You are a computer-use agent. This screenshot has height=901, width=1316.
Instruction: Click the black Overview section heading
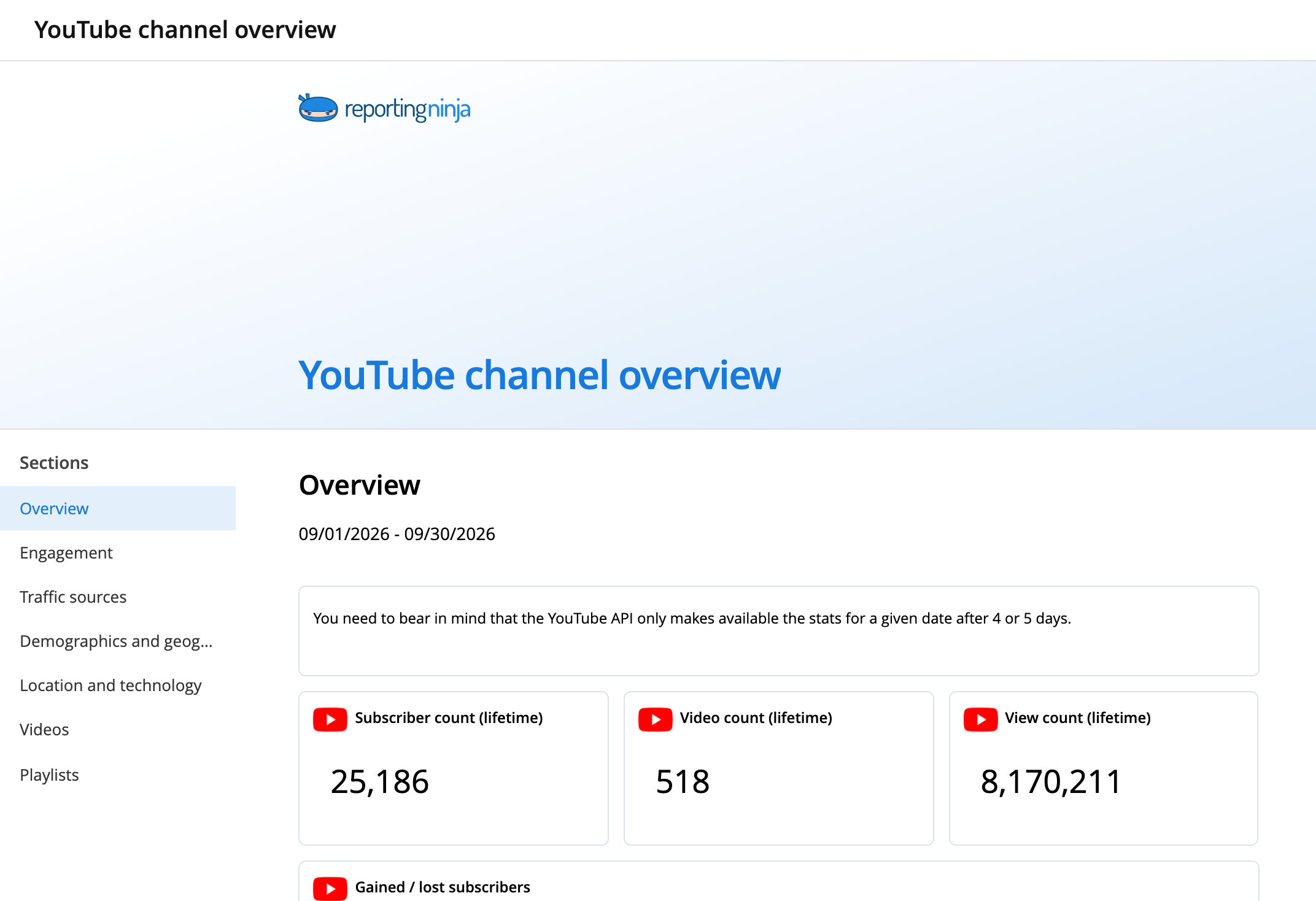(x=360, y=485)
